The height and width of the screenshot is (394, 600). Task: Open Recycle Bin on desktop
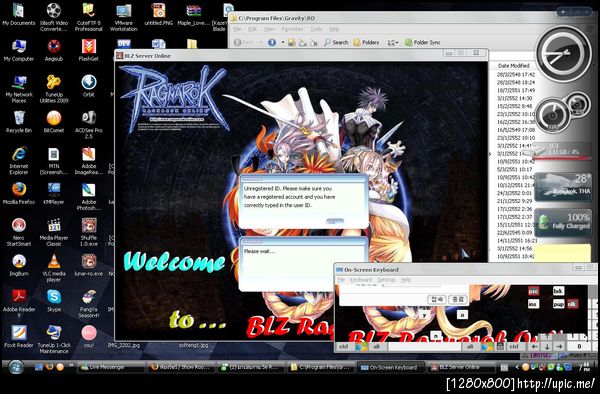tap(18, 122)
